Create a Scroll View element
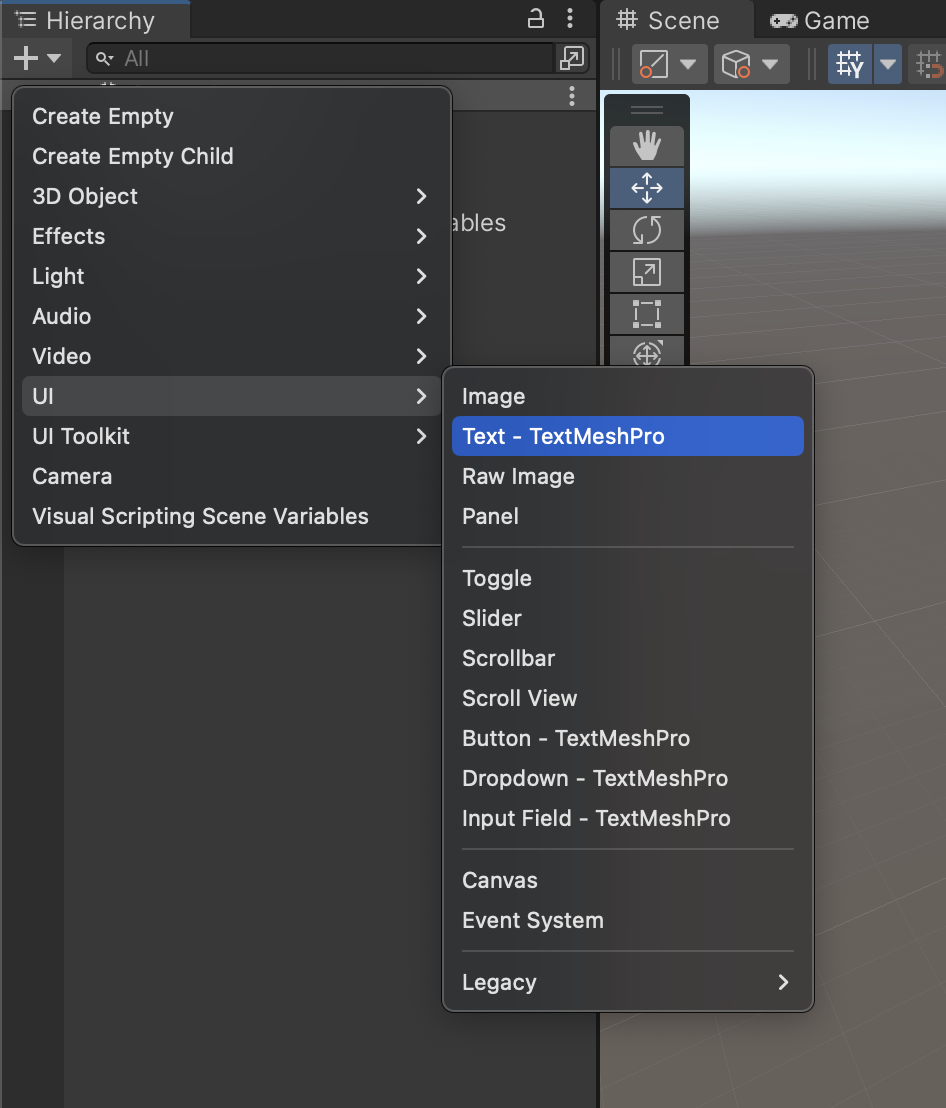Viewport: 946px width, 1108px height. pos(628,698)
